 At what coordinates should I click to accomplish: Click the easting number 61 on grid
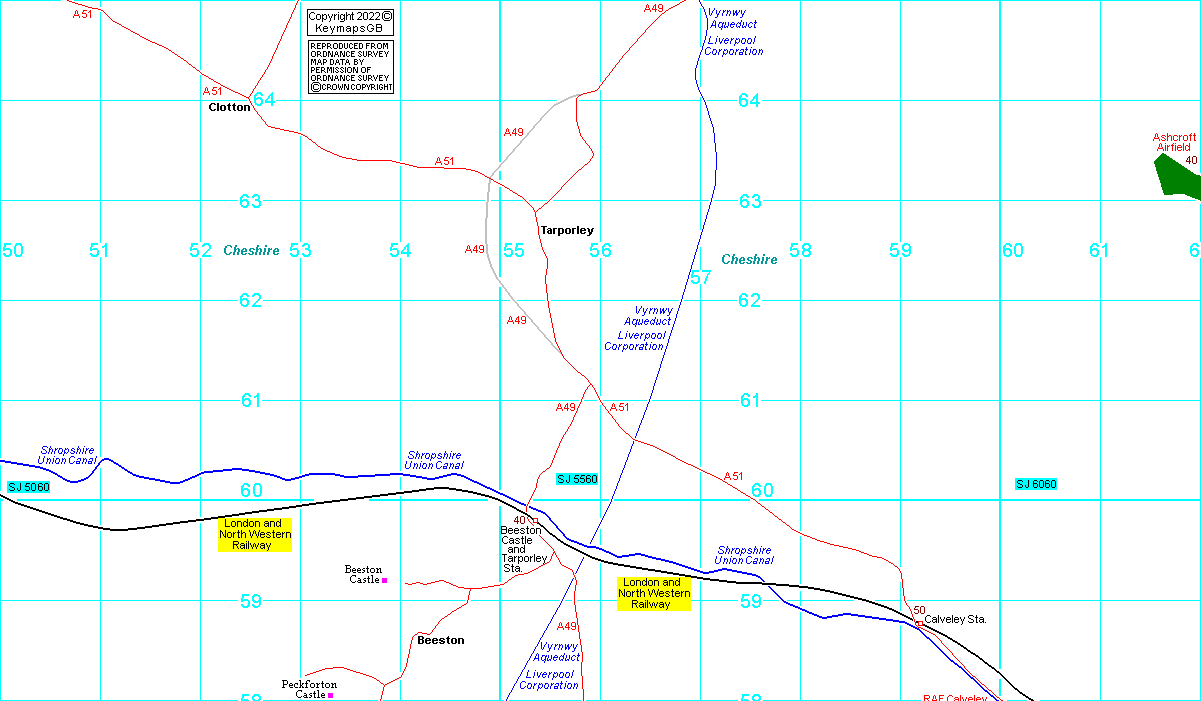coord(1099,250)
